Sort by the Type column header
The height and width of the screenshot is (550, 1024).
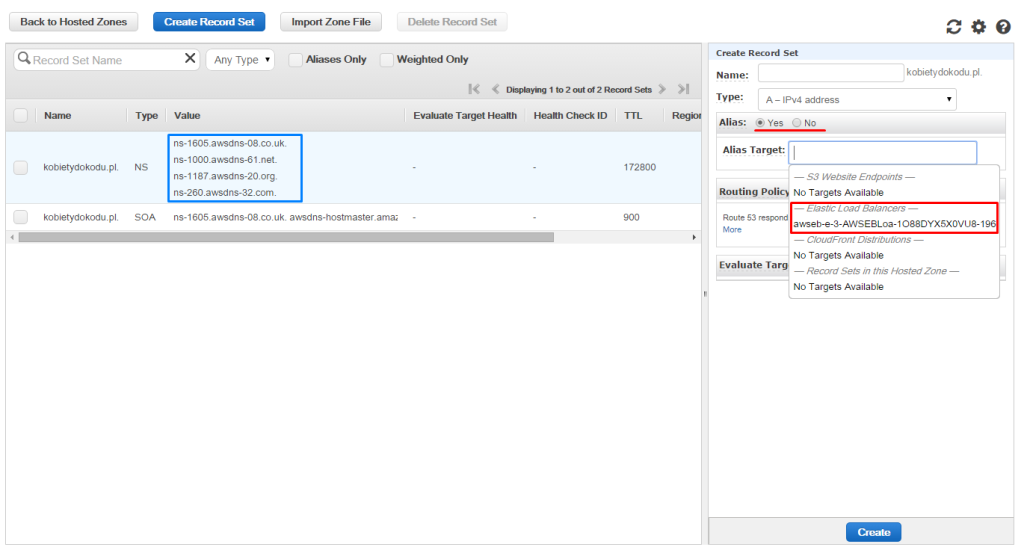point(146,116)
